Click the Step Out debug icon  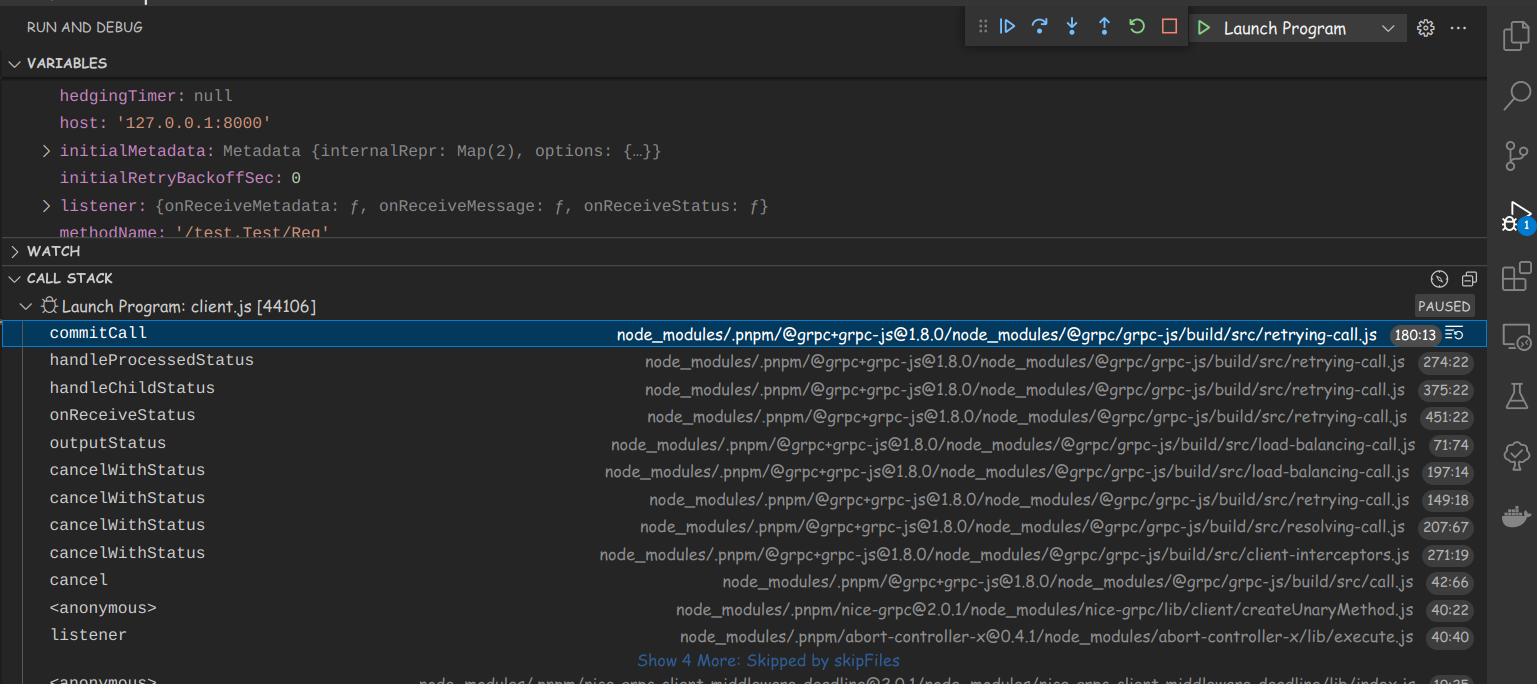tap(1104, 27)
